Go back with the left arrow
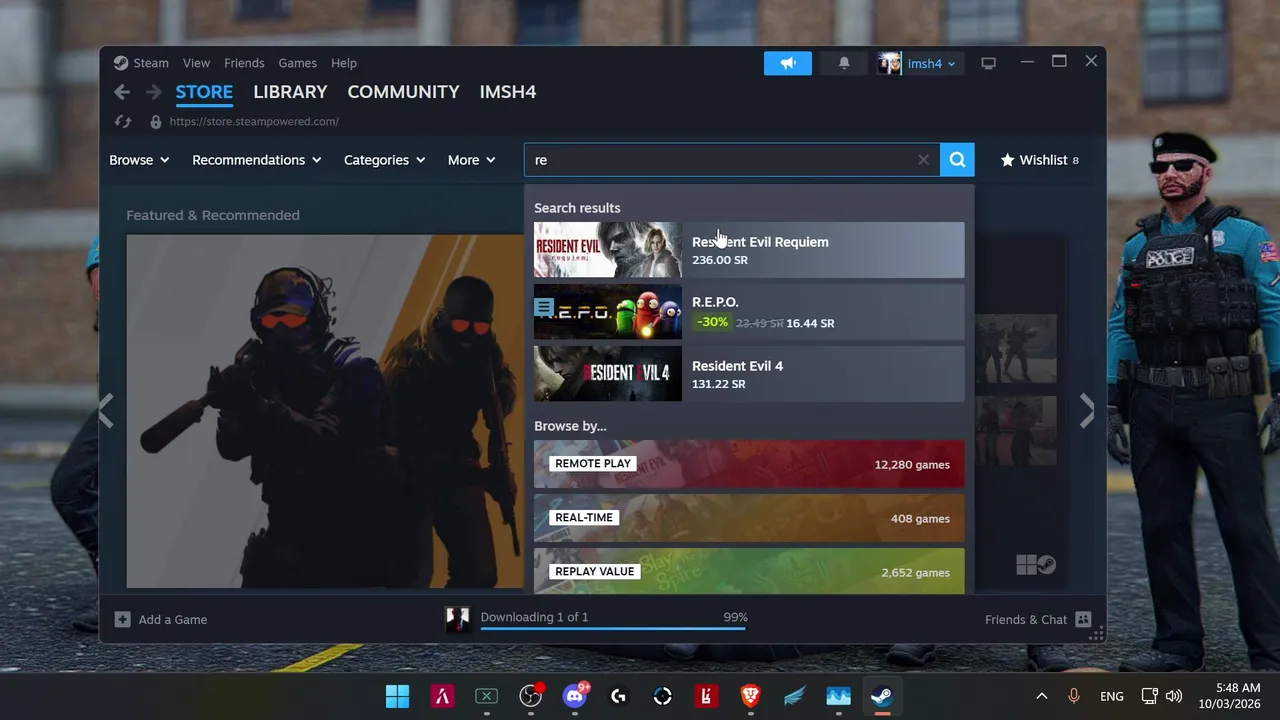 [122, 92]
